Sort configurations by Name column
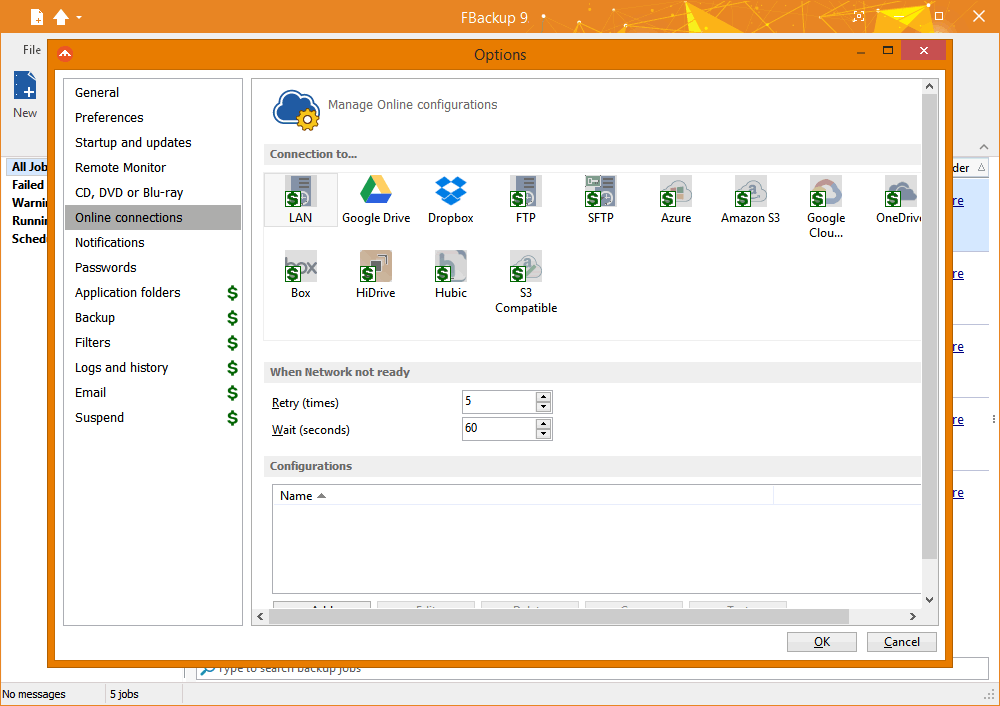This screenshot has width=1000, height=706. [x=523, y=496]
